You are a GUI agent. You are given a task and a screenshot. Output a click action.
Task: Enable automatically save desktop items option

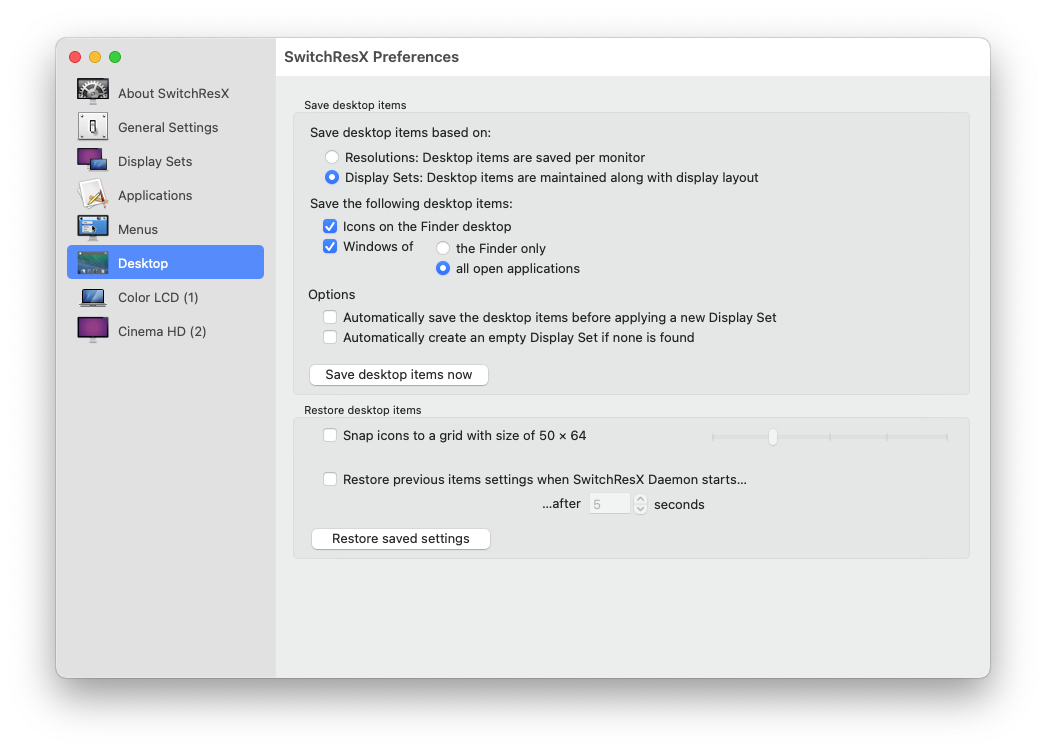(x=330, y=317)
